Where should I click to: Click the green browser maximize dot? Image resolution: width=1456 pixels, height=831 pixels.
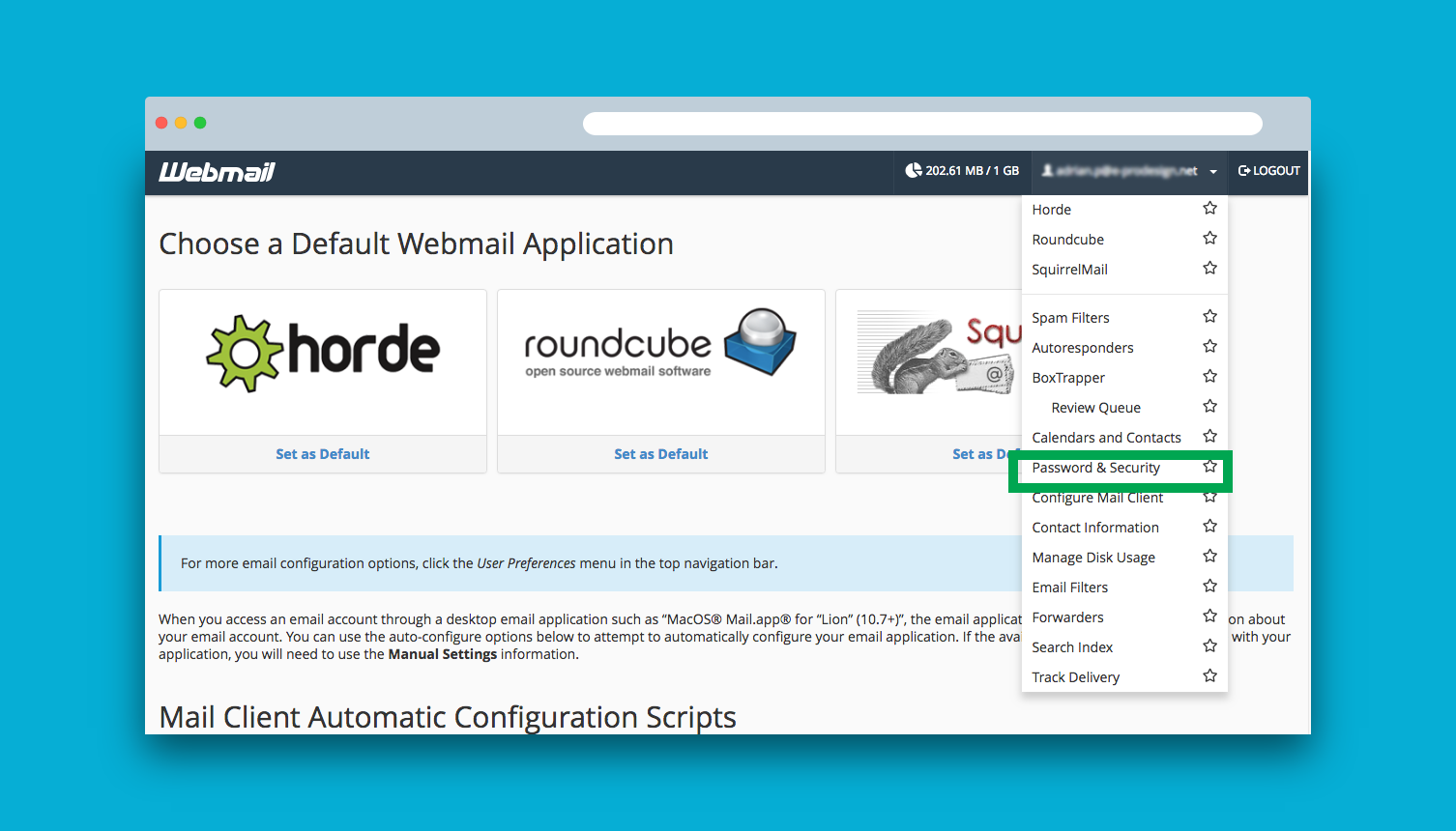(x=200, y=123)
